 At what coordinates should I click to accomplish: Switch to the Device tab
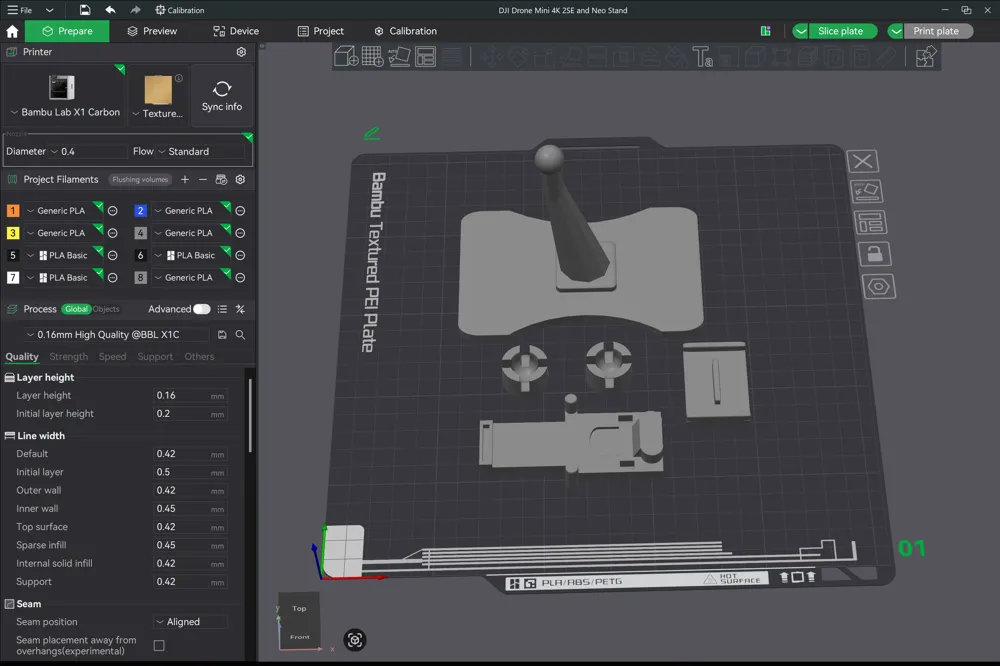(x=235, y=31)
